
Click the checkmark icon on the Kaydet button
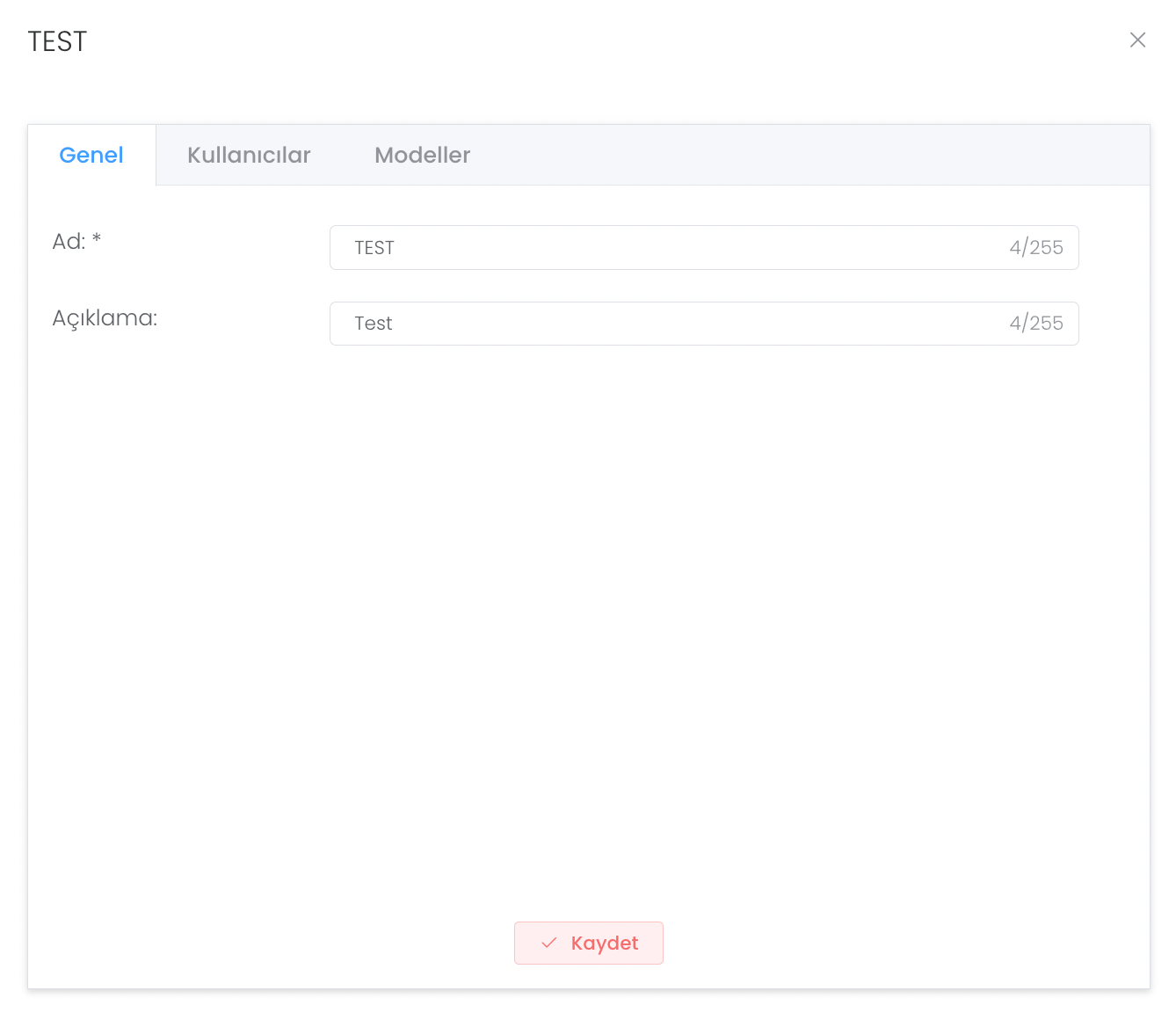549,943
